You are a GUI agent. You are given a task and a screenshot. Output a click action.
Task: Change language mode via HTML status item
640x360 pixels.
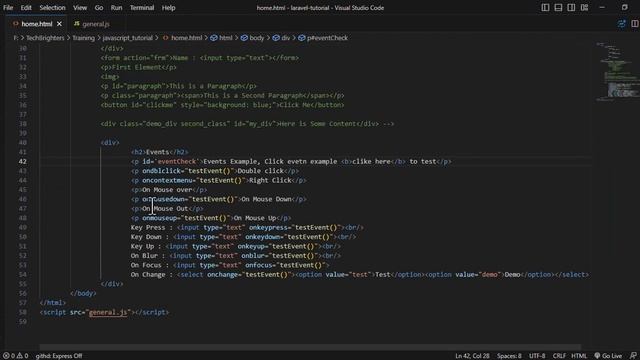[579, 356]
